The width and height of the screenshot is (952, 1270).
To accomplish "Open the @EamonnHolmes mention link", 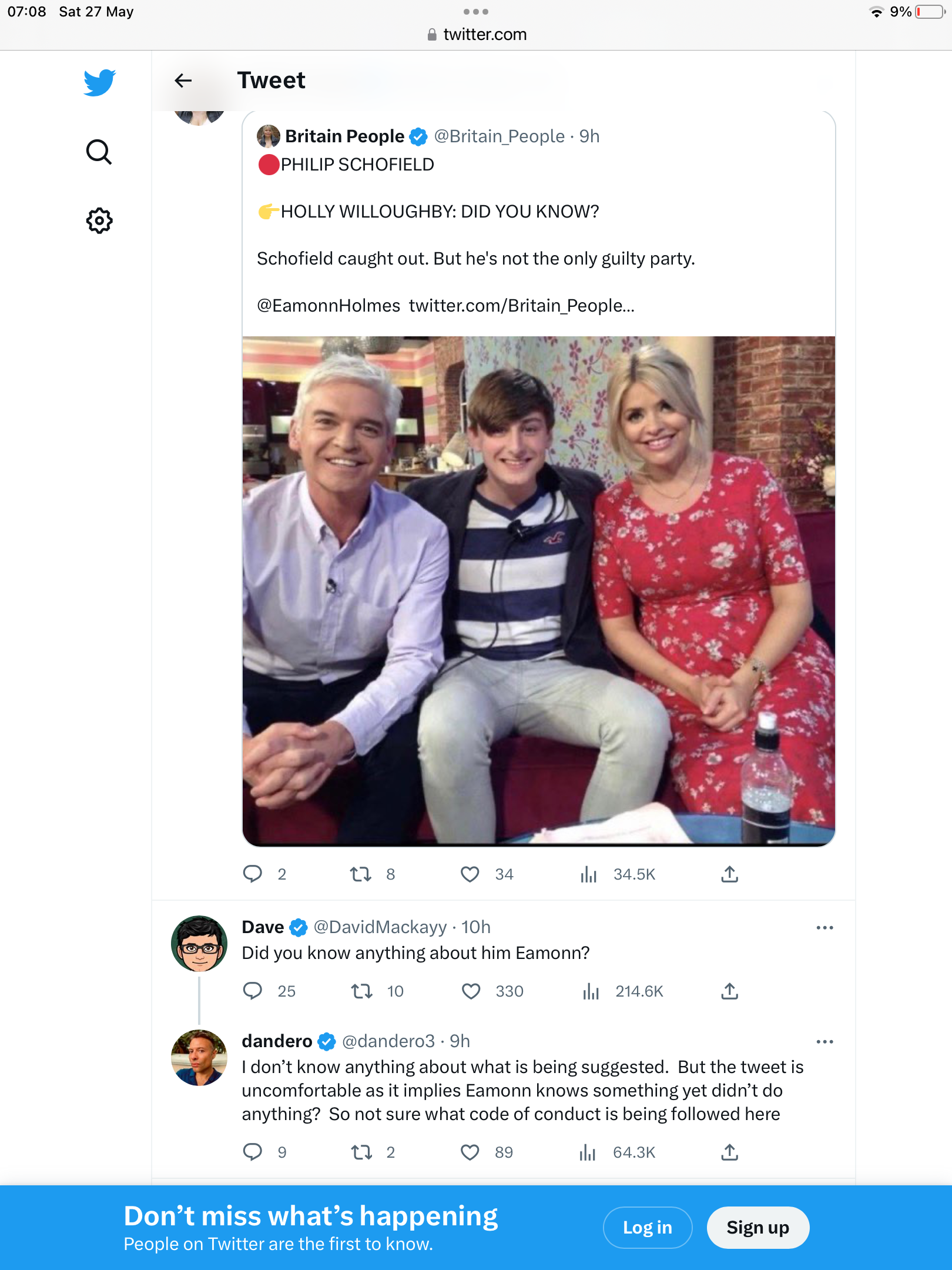I will (328, 306).
